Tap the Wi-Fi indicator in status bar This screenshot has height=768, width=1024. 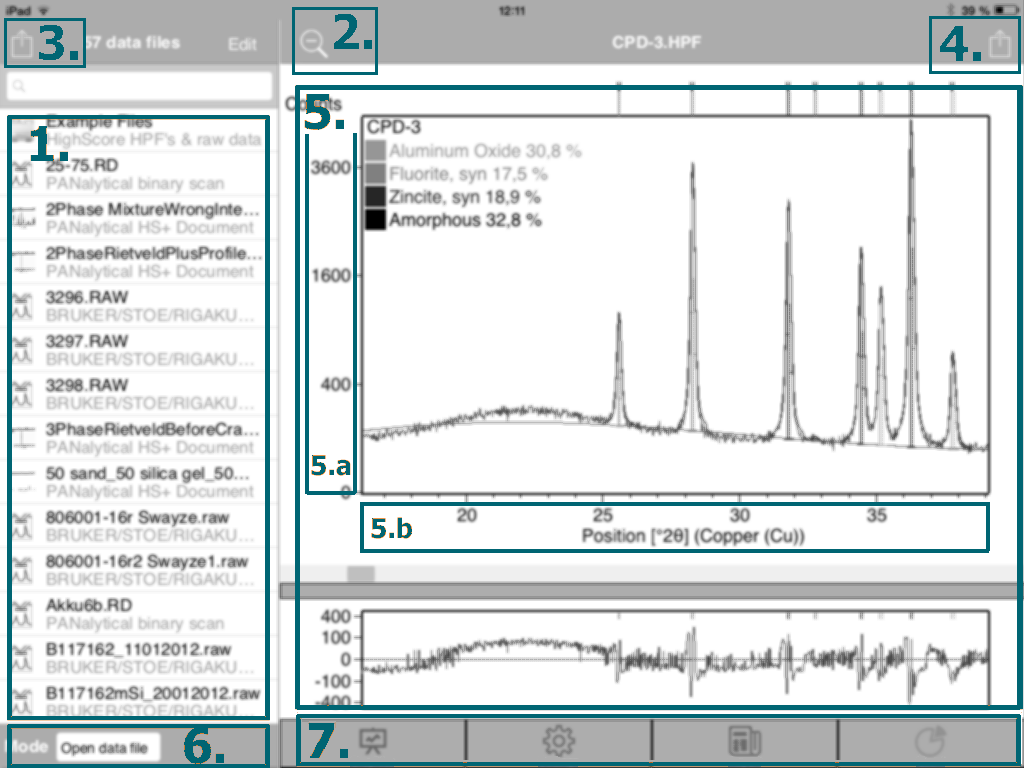click(x=44, y=10)
